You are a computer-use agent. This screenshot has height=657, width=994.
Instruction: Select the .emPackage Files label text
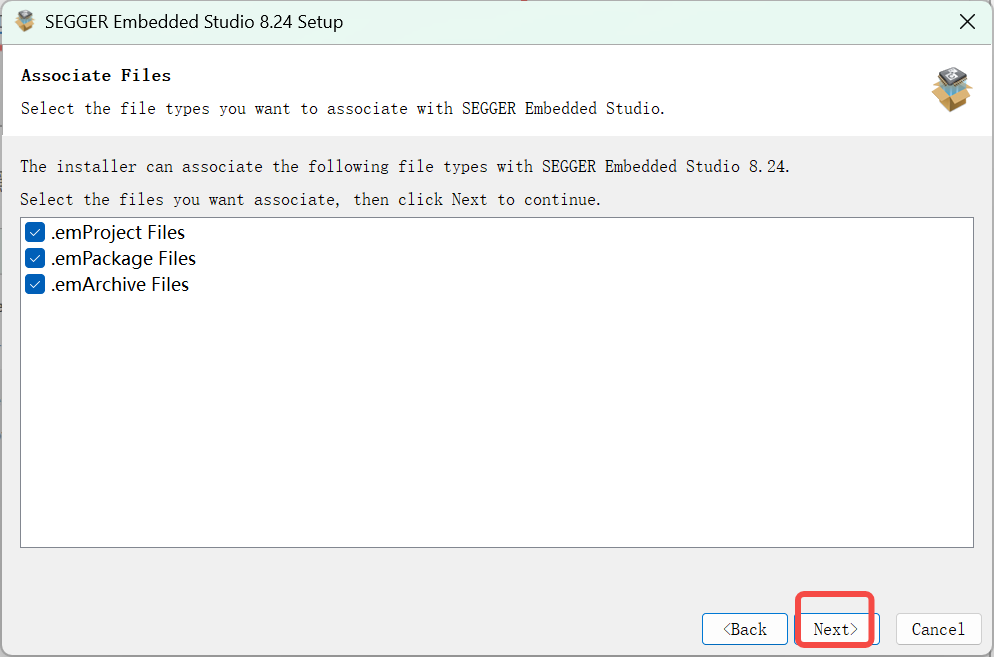coord(122,258)
